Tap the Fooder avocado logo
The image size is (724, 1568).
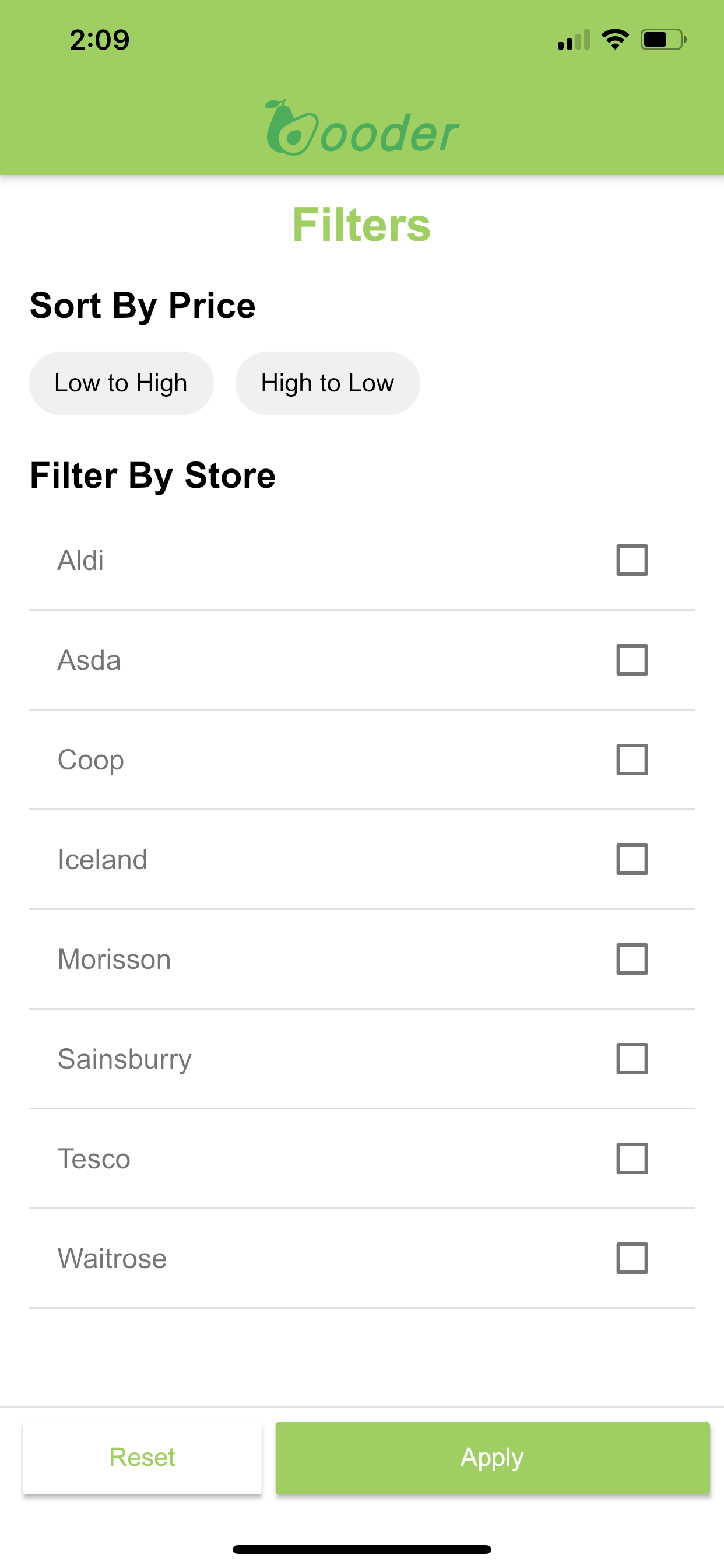[x=361, y=128]
